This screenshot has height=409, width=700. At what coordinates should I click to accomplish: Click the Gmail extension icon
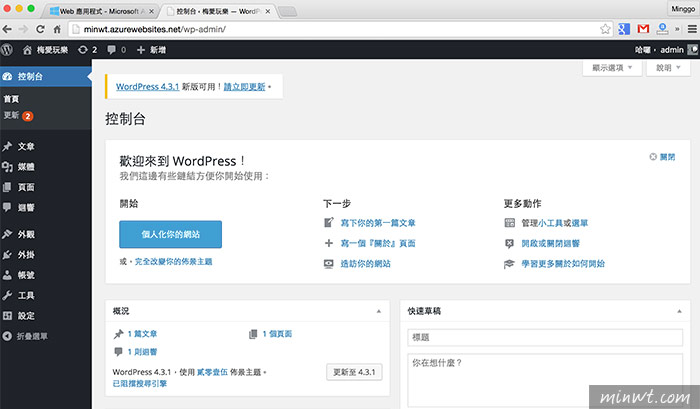[643, 29]
